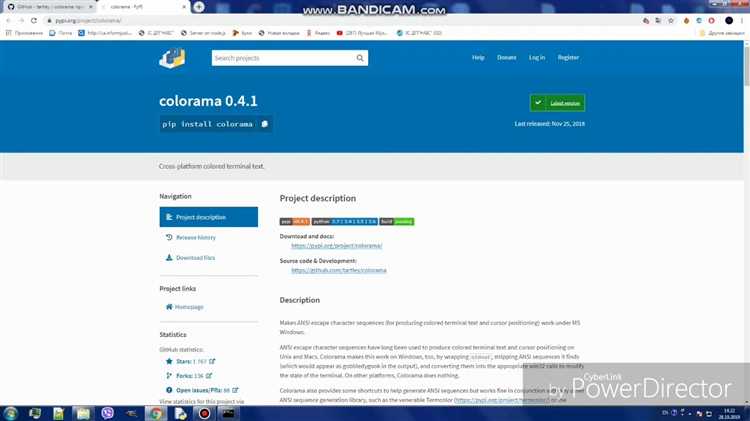Click the pypi.org project colorama link

pos(337,245)
